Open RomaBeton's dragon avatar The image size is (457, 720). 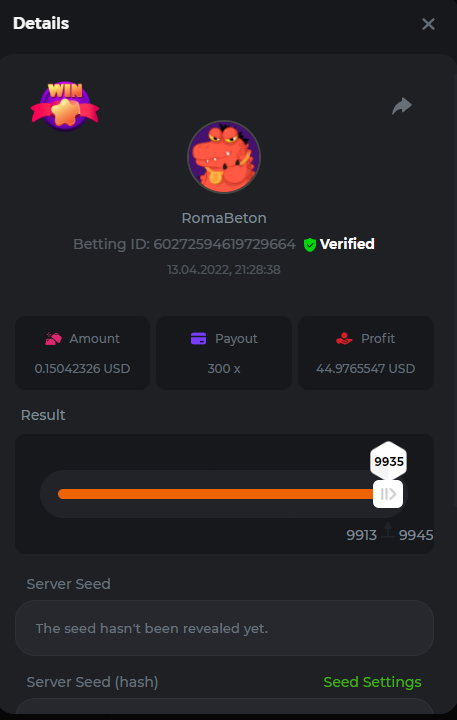224,157
